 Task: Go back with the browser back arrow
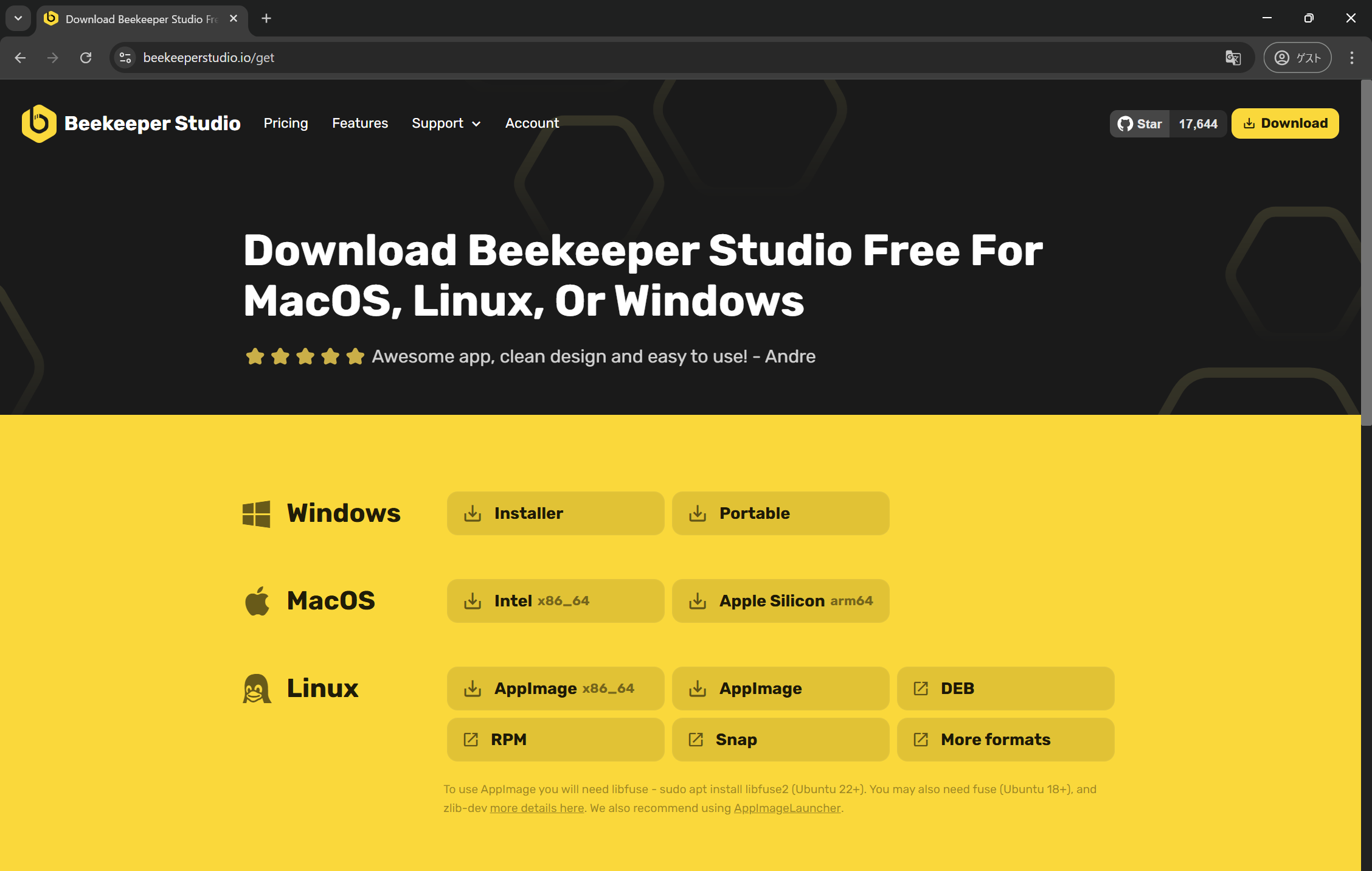[20, 58]
